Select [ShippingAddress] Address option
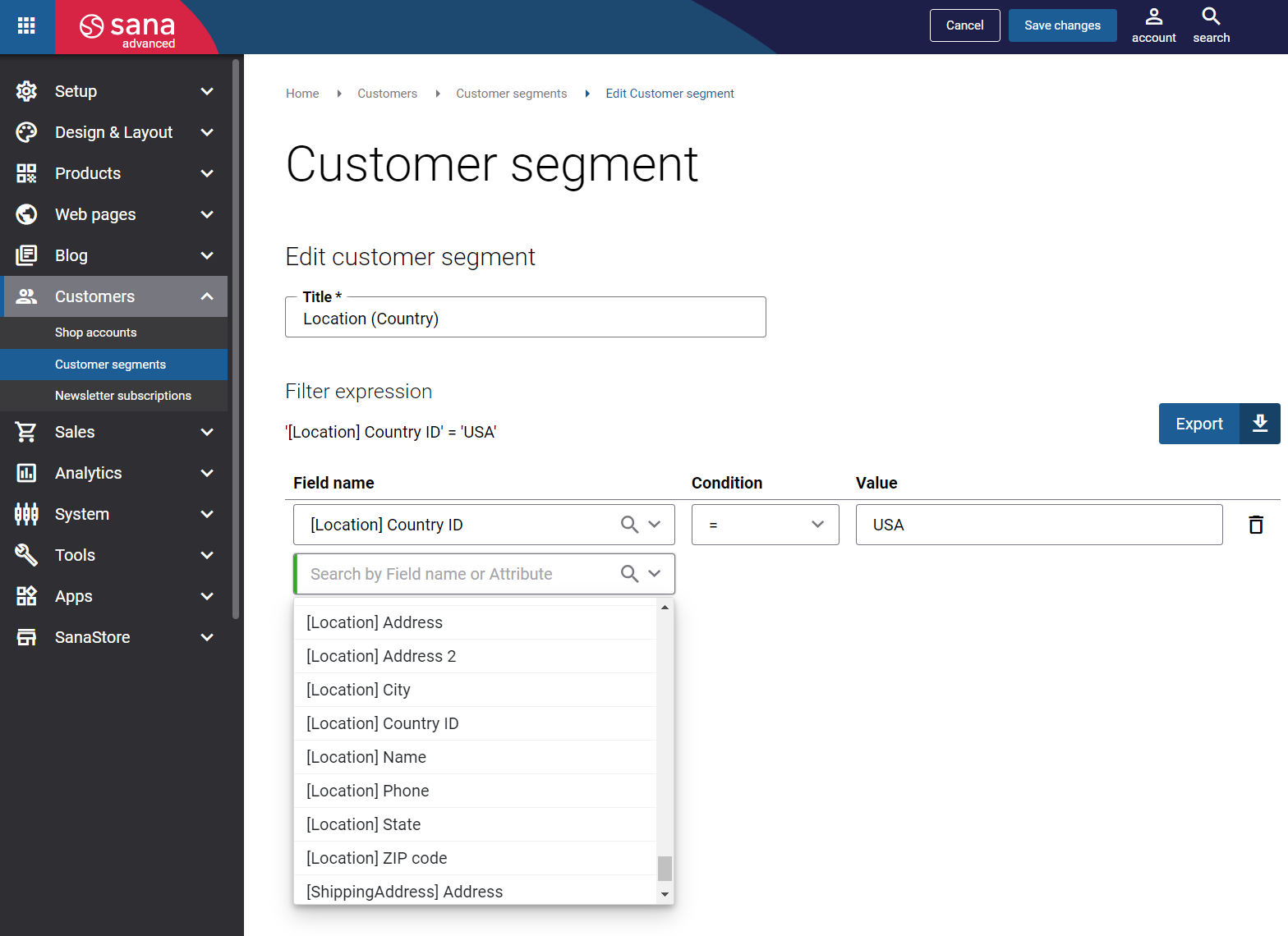Viewport: 1288px width, 936px height. tap(476, 890)
